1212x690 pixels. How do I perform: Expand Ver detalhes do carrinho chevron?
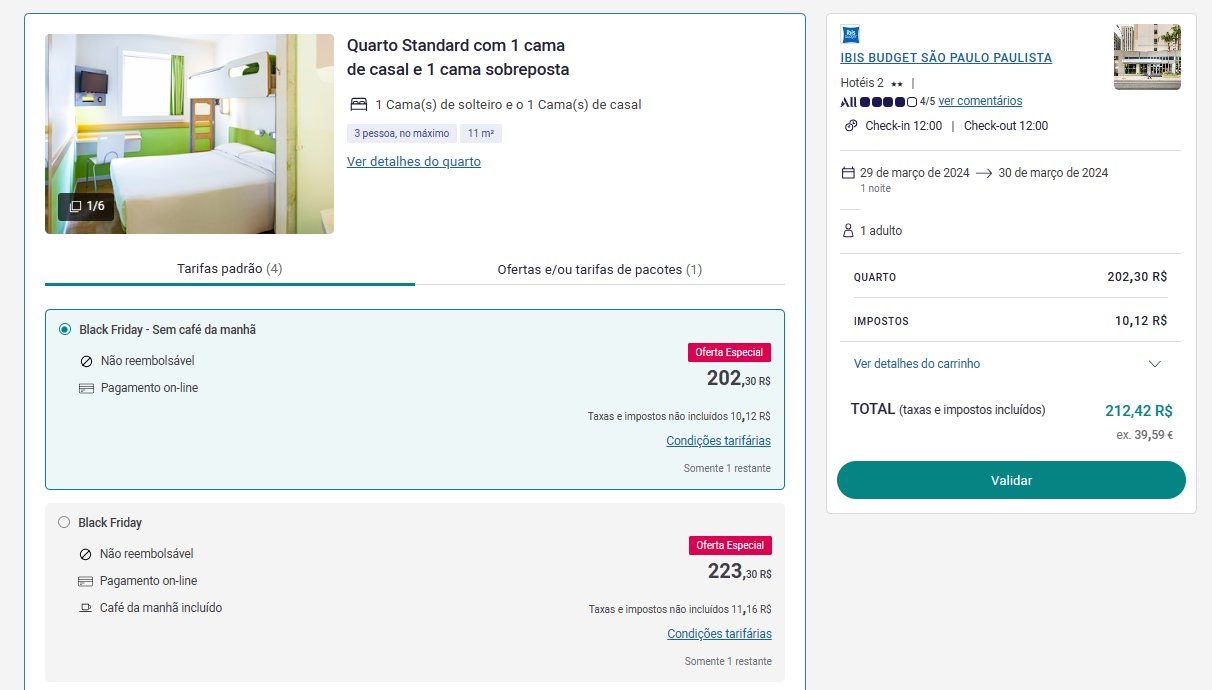pos(1155,364)
